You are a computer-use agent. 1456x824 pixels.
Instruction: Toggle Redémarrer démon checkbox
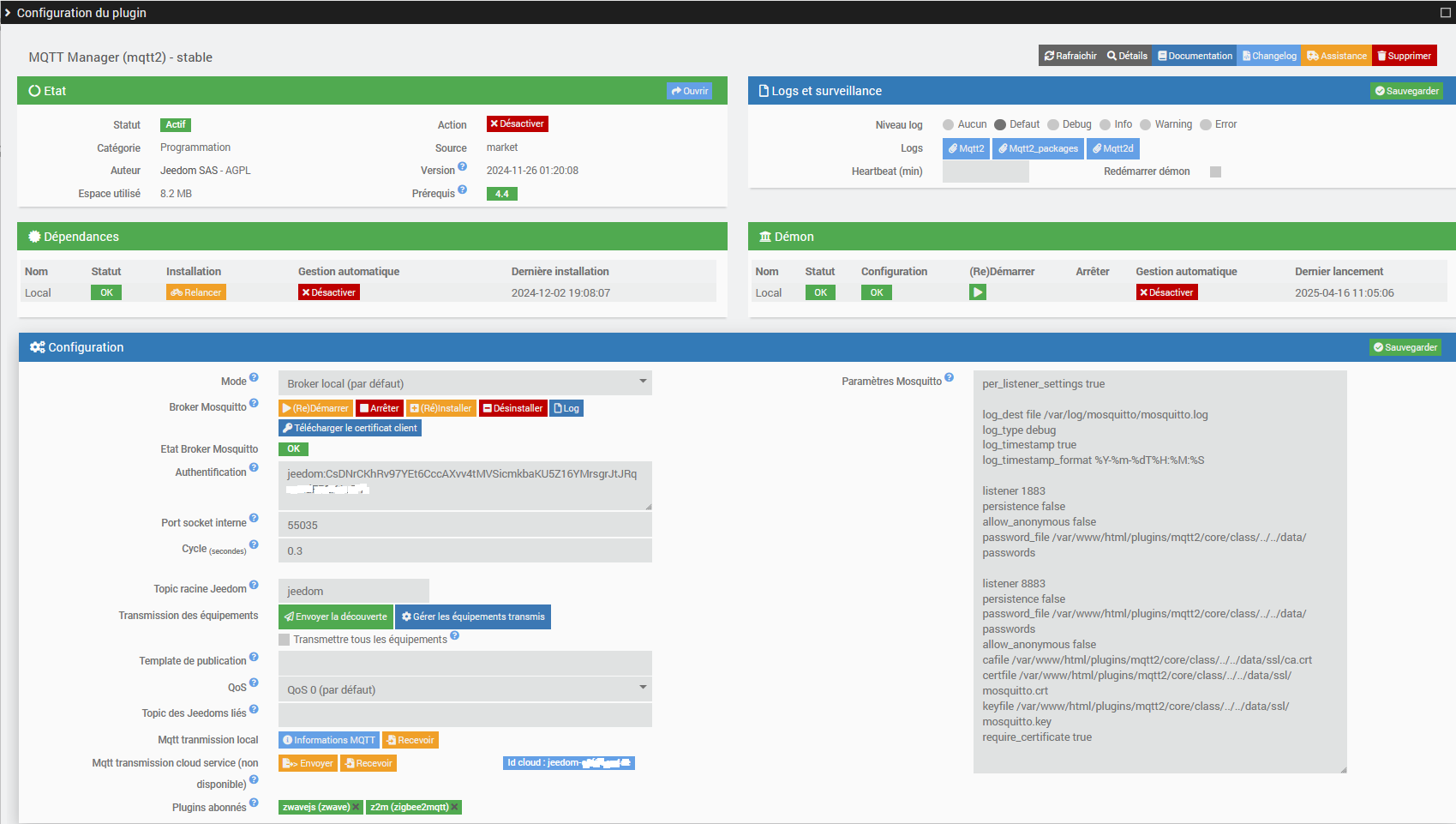coord(1215,171)
